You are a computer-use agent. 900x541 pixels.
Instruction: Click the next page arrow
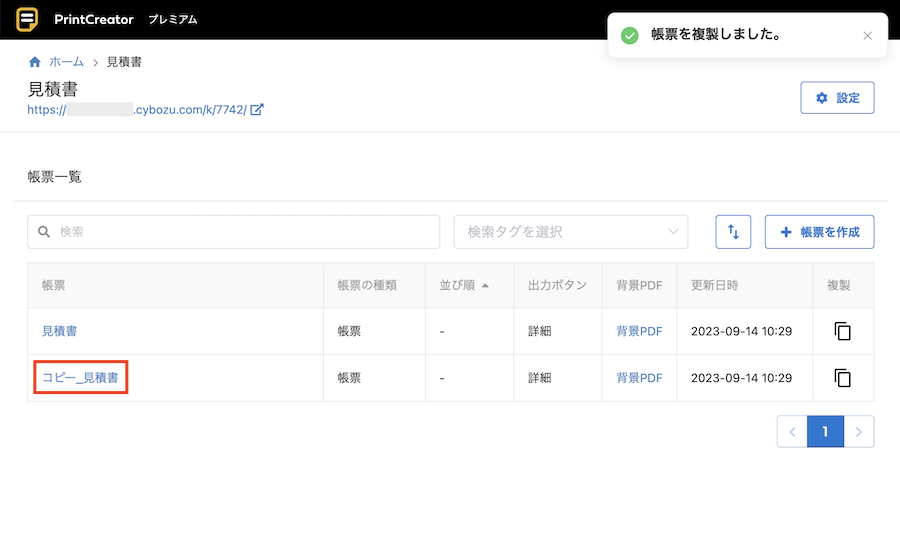coord(859,432)
